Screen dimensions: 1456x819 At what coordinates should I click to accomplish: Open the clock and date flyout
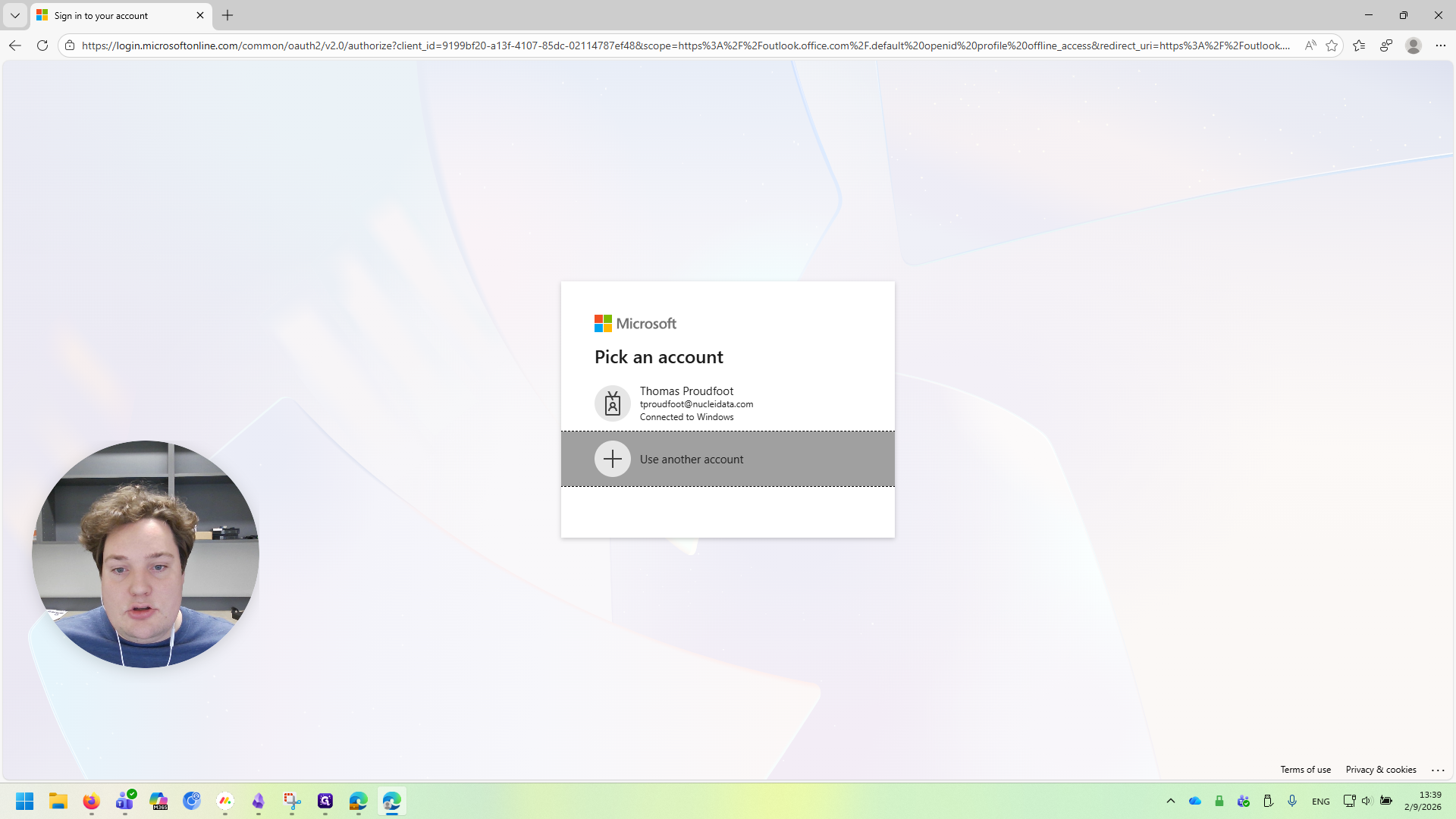click(1423, 801)
